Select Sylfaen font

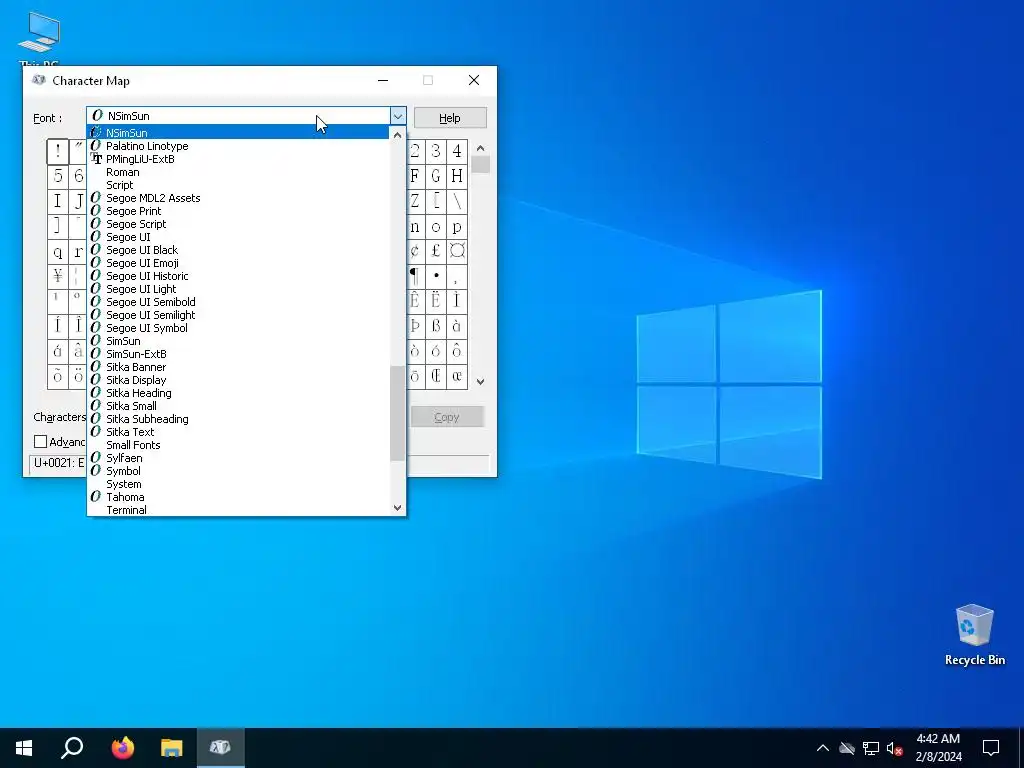point(238,458)
